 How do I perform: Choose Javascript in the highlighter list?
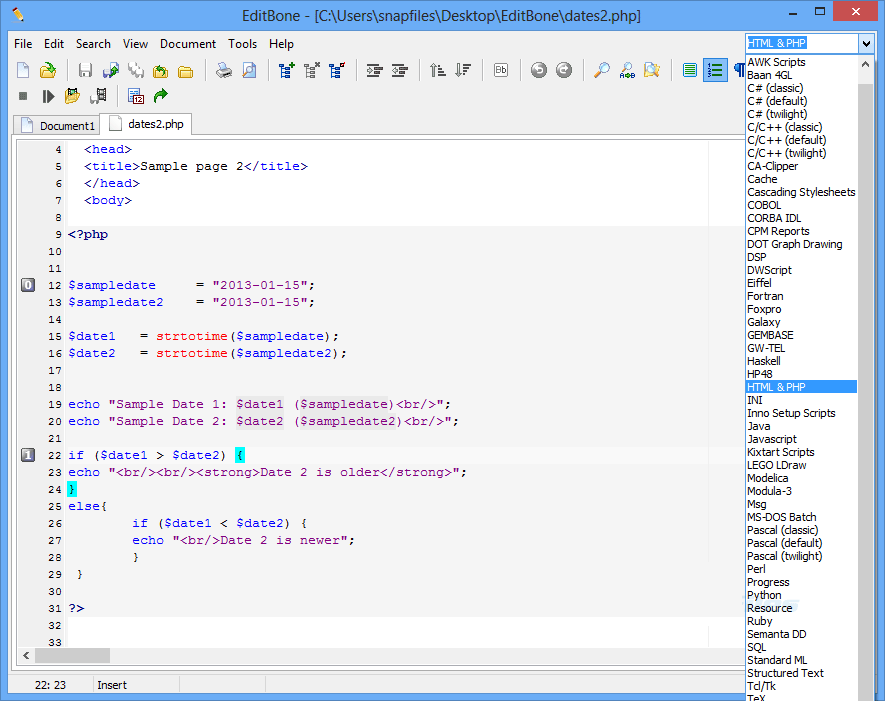pos(771,439)
